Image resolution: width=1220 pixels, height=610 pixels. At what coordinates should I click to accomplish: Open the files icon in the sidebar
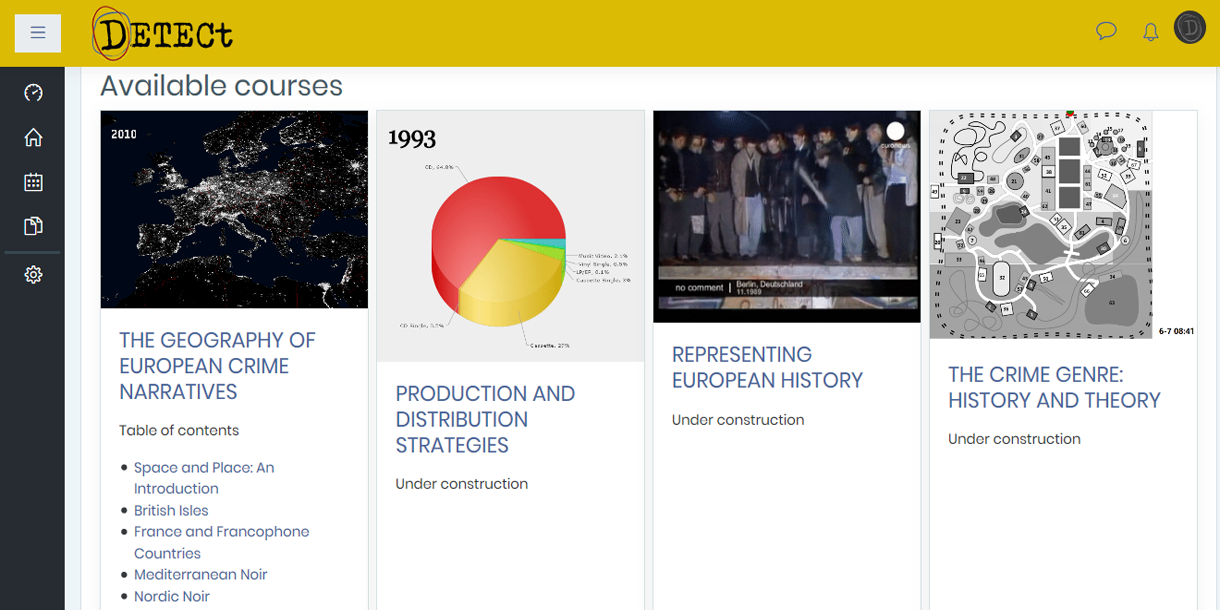pyautogui.click(x=33, y=226)
